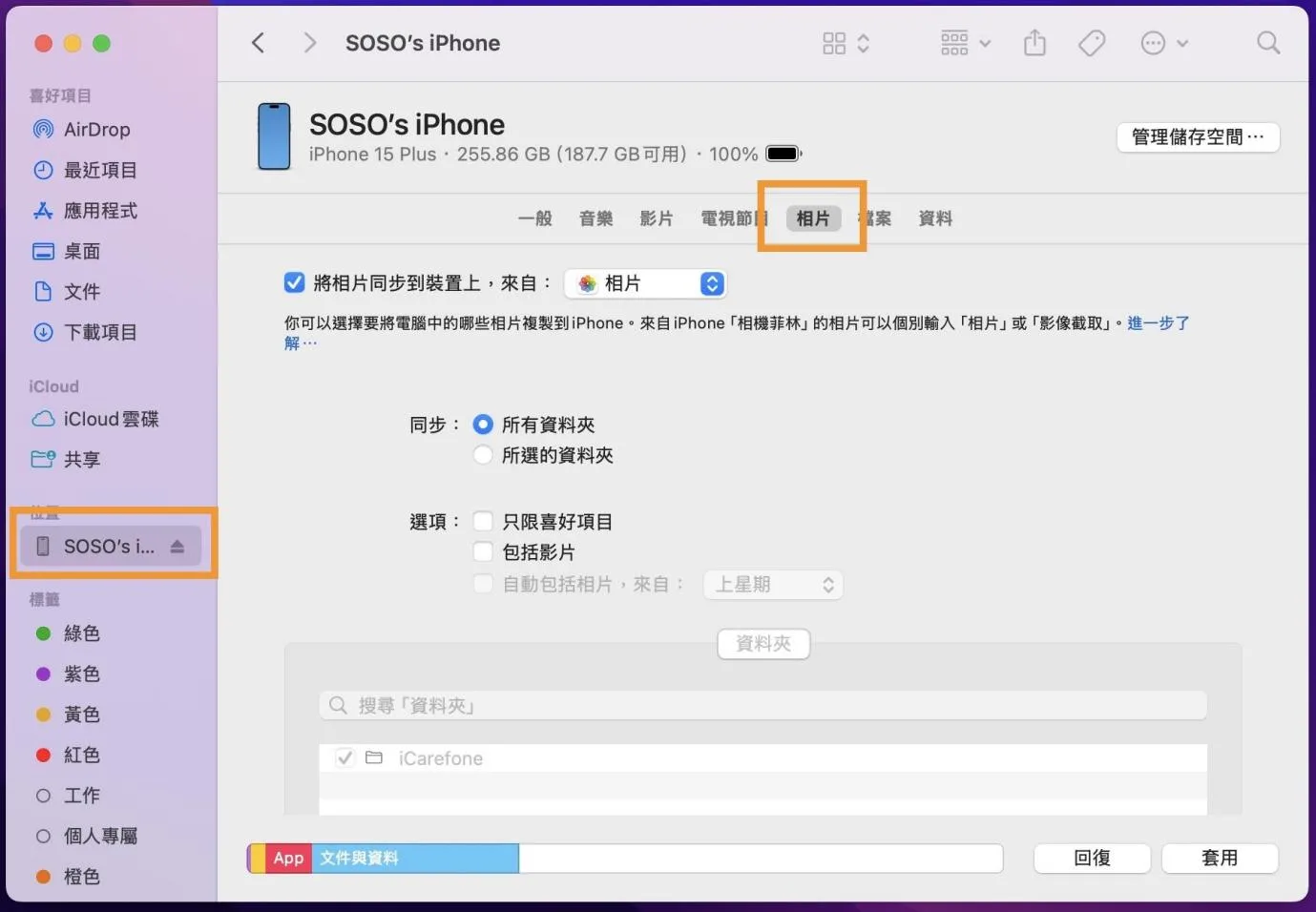Go back with the left chevron
1316x912 pixels.
pos(258,43)
